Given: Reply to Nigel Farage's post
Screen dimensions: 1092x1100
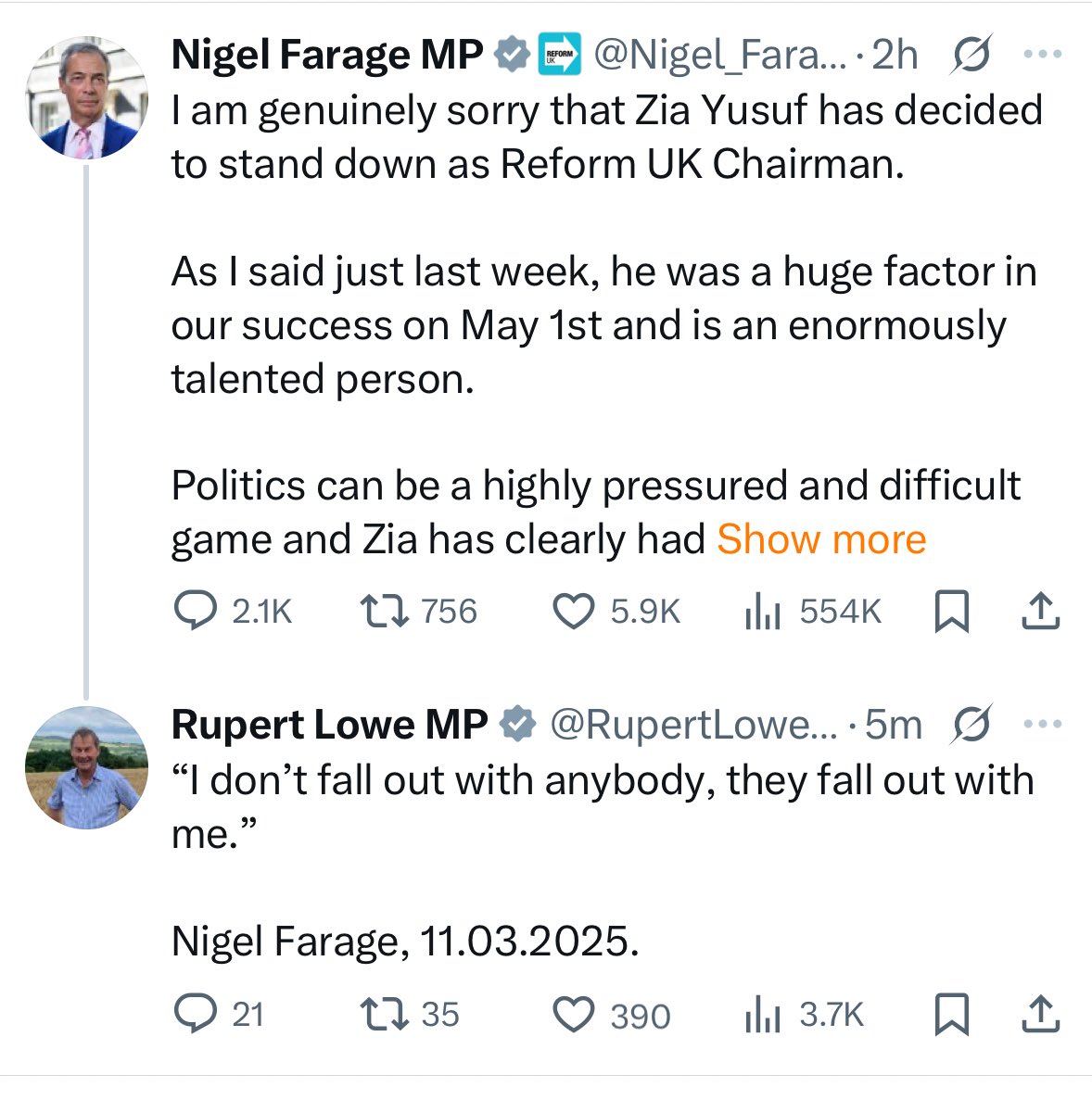Looking at the screenshot, I should (196, 612).
